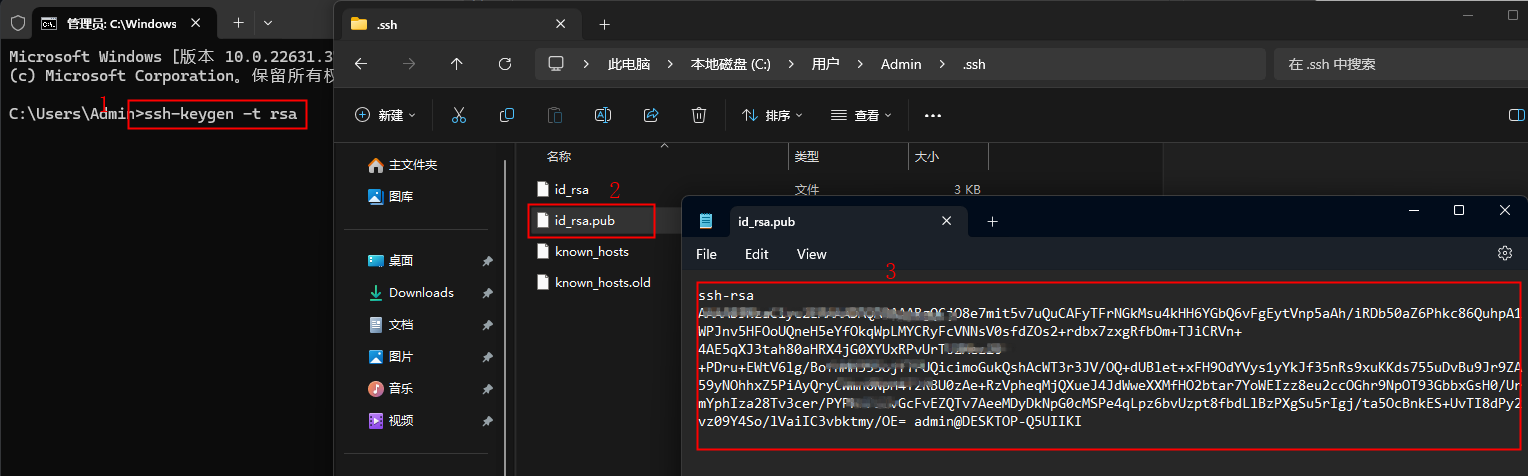Click the Delete trash can icon
Image resolution: width=1528 pixels, height=476 pixels.
coord(699,115)
